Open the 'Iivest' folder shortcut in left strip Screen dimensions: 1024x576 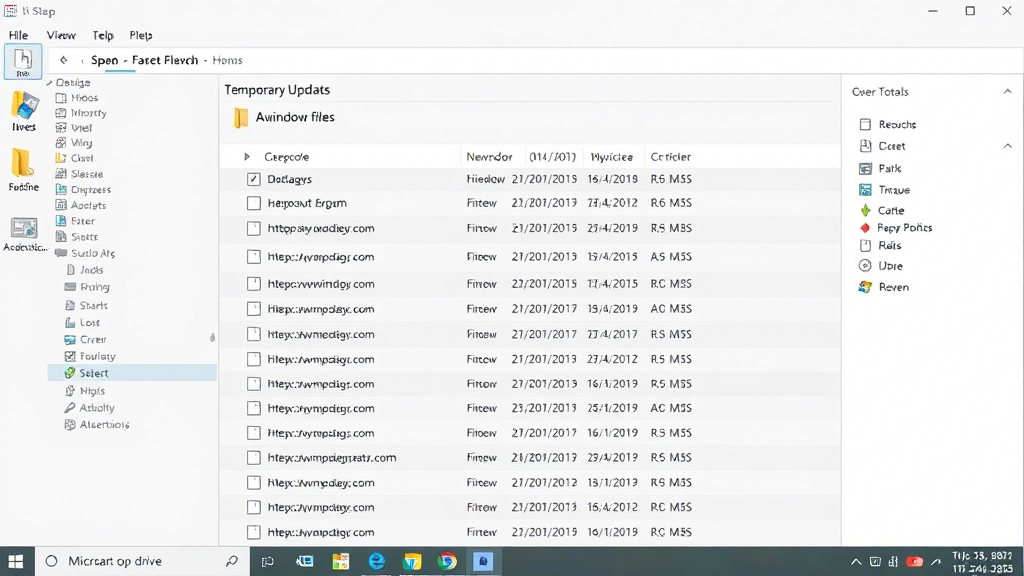(24, 111)
